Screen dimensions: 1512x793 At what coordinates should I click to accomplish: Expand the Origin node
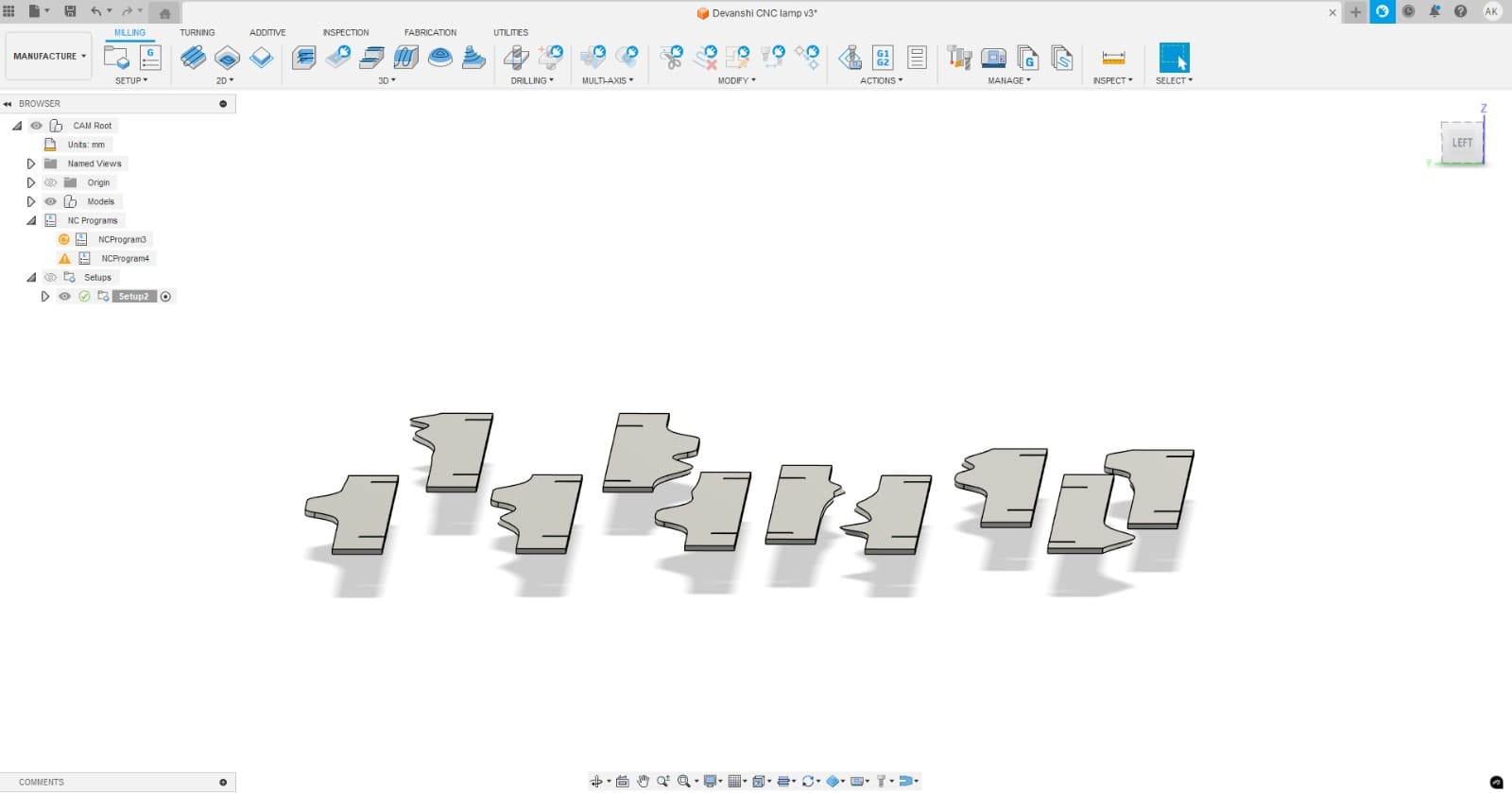[x=31, y=182]
